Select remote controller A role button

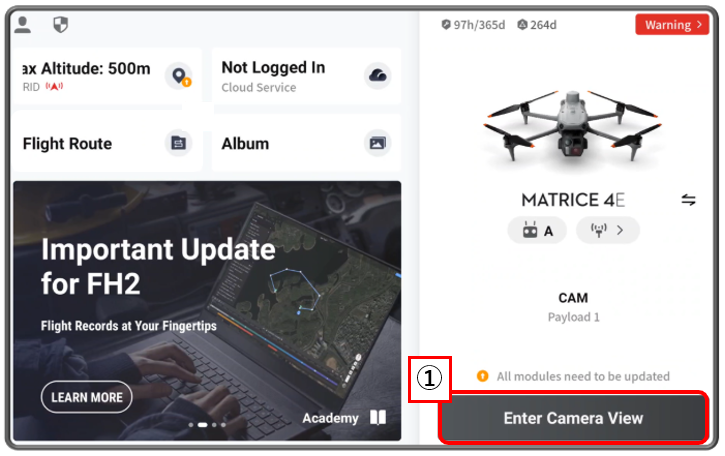point(537,230)
